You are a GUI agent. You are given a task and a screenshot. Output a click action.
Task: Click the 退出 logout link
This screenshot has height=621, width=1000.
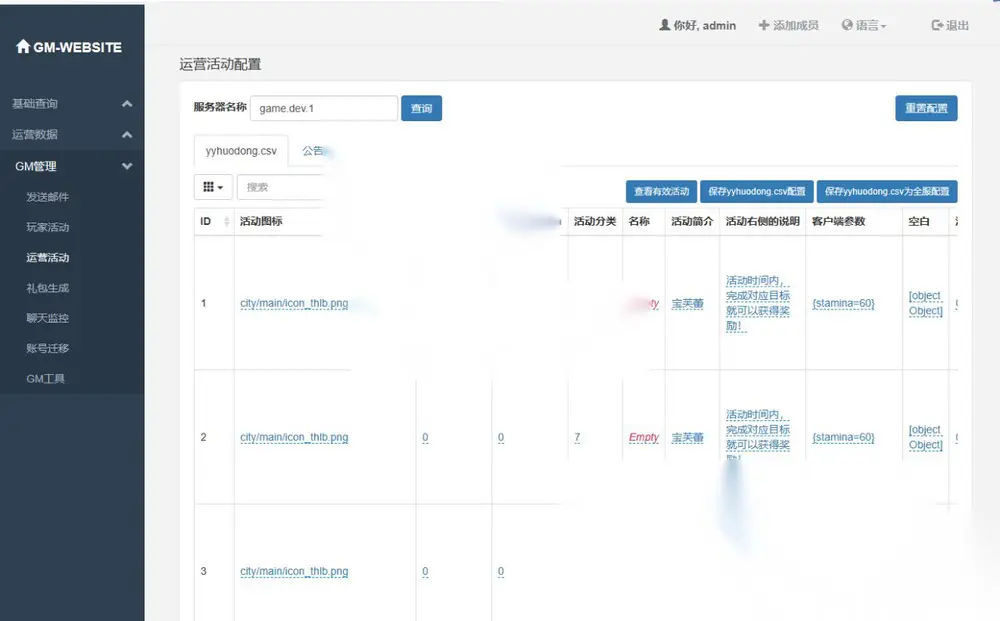tap(950, 26)
